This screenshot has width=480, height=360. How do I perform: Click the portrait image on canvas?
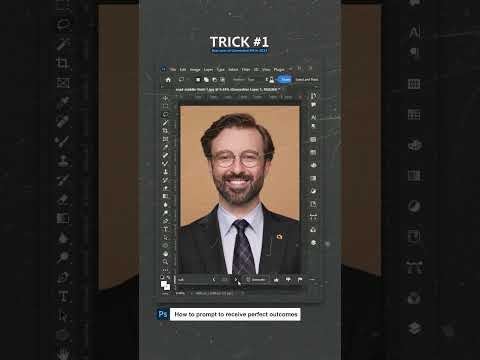(240, 190)
